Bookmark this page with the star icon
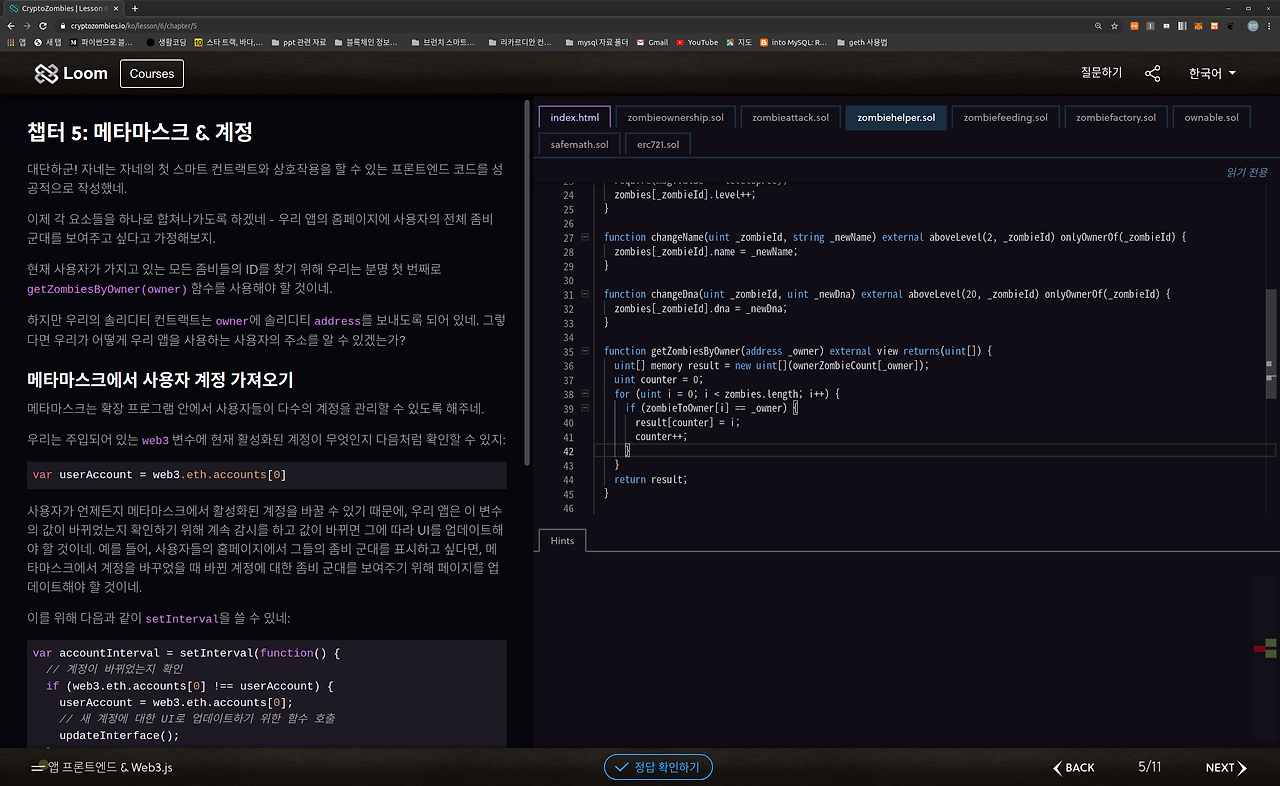This screenshot has height=786, width=1280. coord(1115,25)
